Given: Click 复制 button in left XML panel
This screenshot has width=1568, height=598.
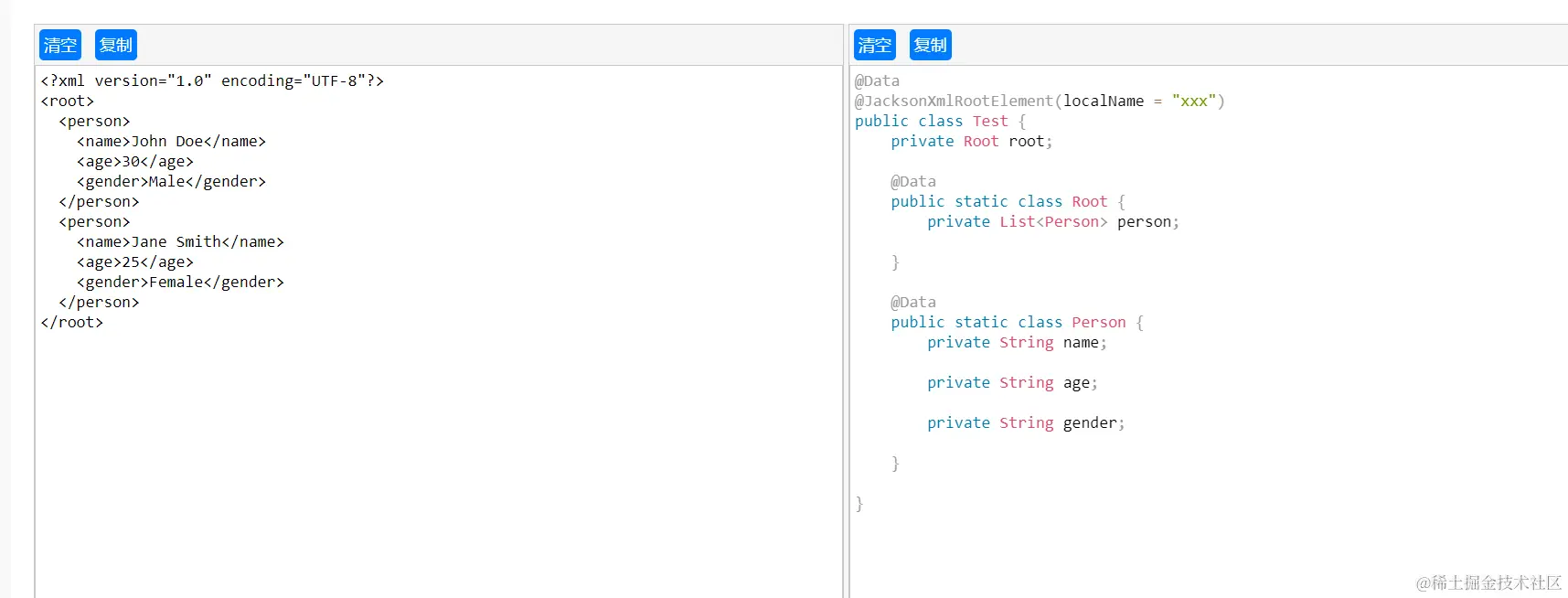Looking at the screenshot, I should (116, 45).
